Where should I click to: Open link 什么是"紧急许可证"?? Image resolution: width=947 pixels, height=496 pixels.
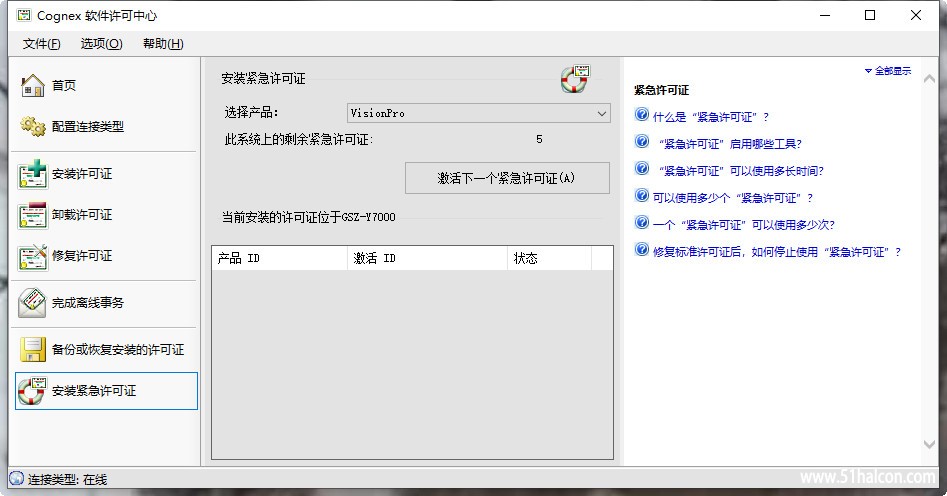coord(711,117)
